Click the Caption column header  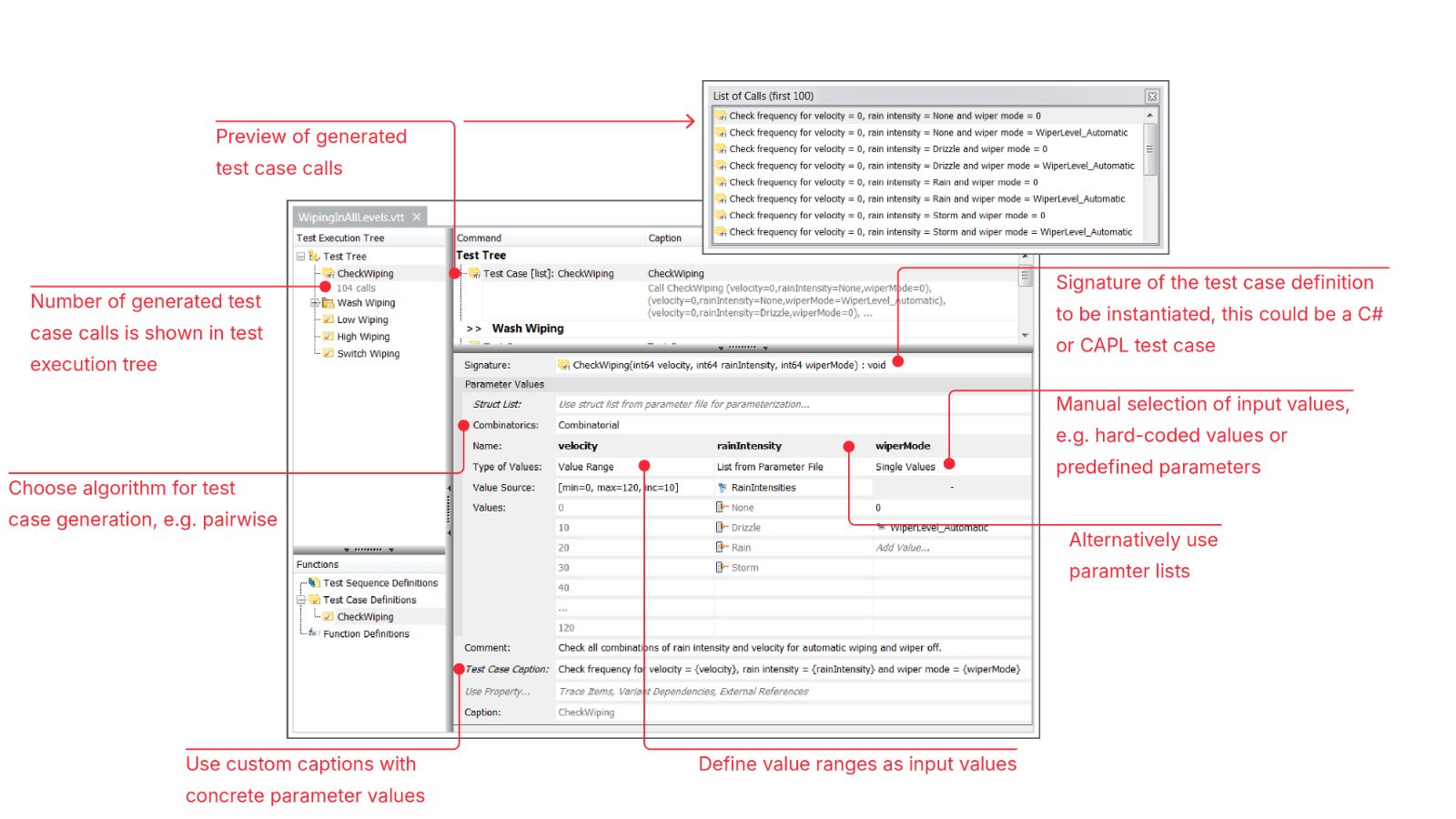664,238
